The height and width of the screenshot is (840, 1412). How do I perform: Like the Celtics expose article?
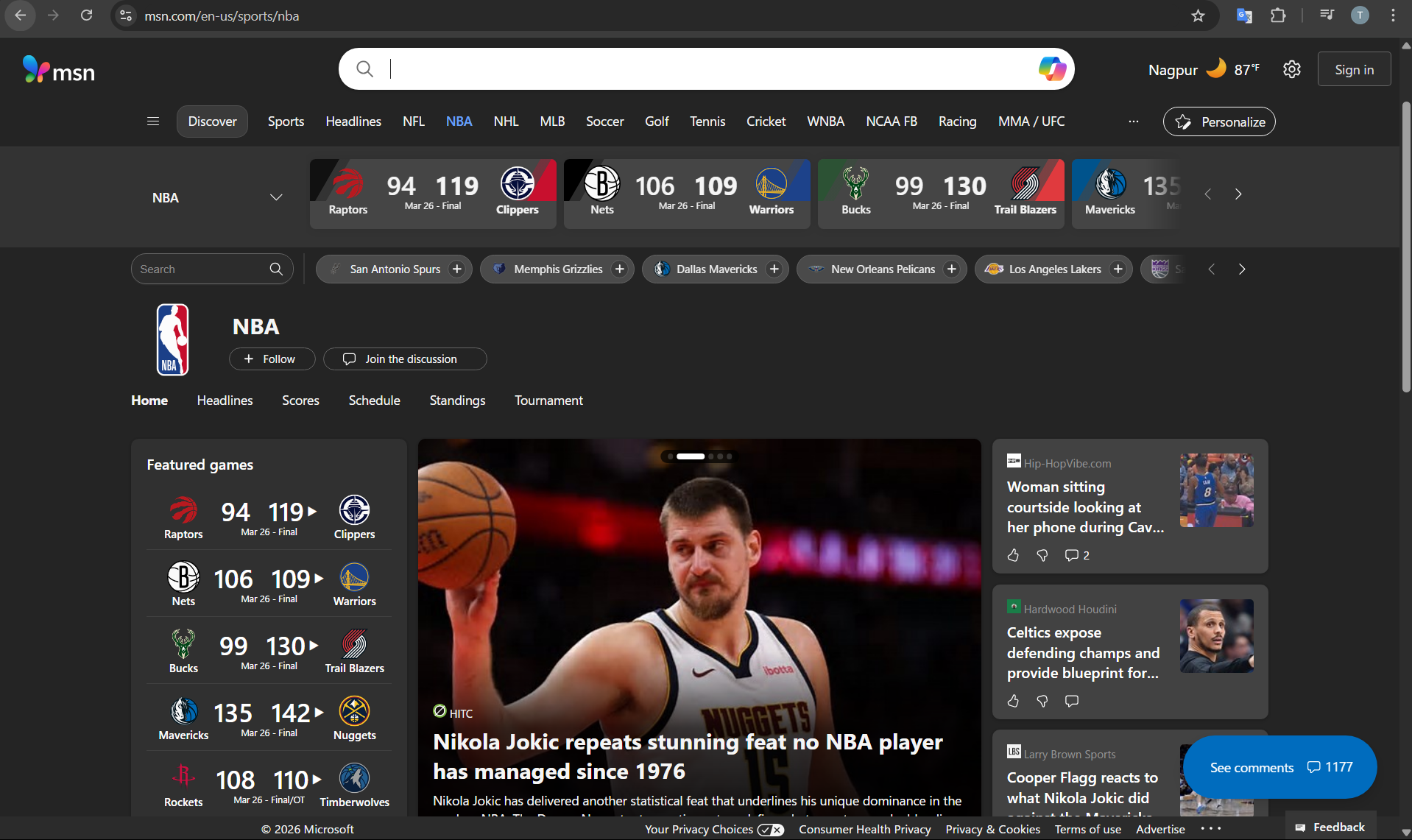tap(1014, 701)
